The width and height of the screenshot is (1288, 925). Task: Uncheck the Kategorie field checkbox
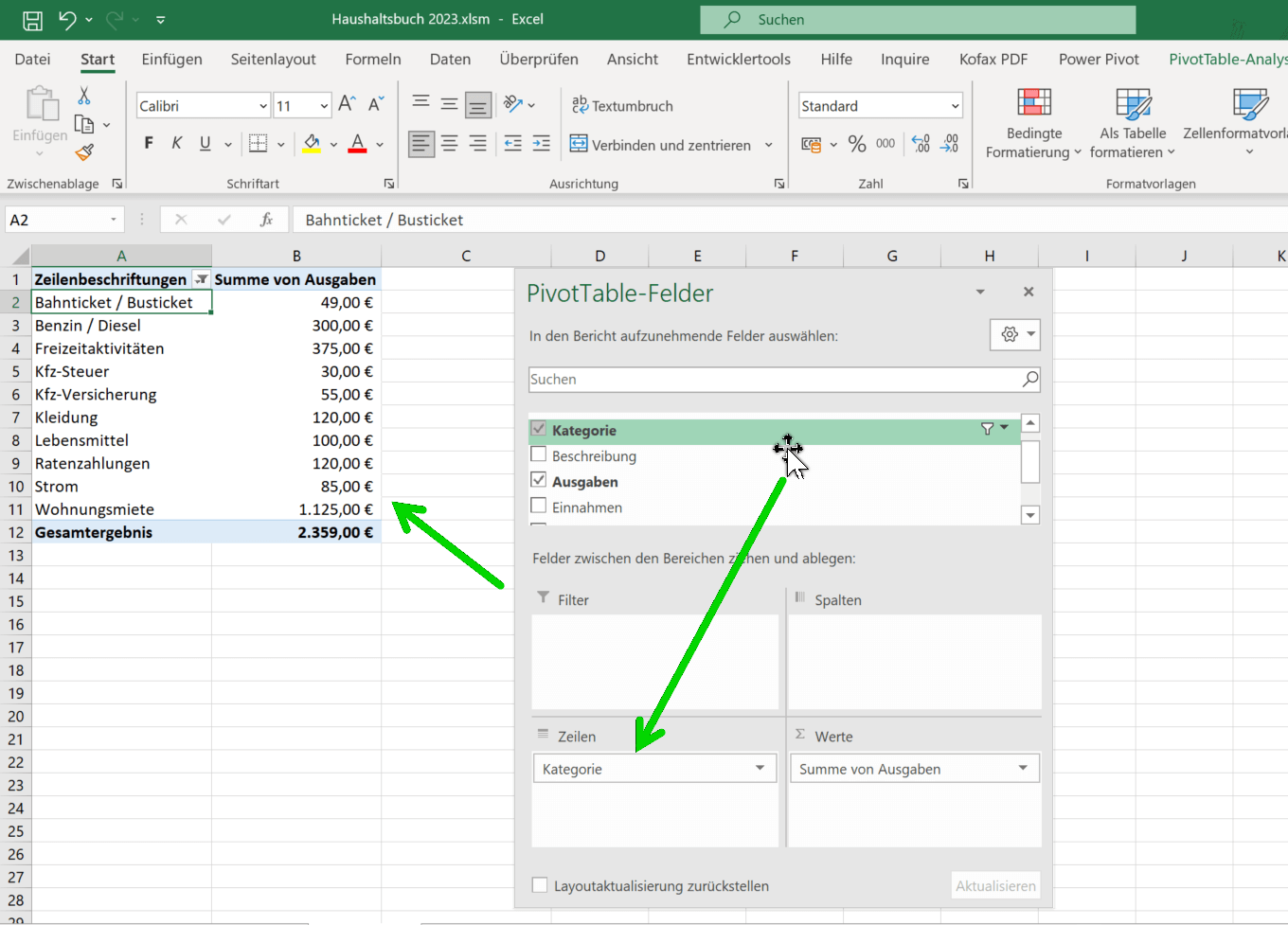(x=539, y=429)
